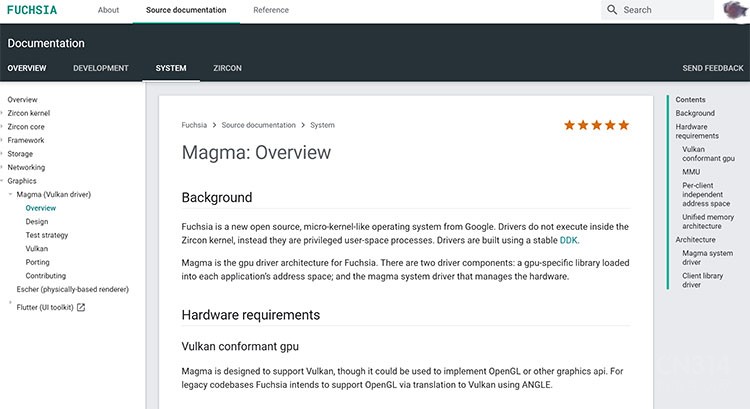Open the Porting sidebar page
The height and width of the screenshot is (409, 750).
[37, 262]
